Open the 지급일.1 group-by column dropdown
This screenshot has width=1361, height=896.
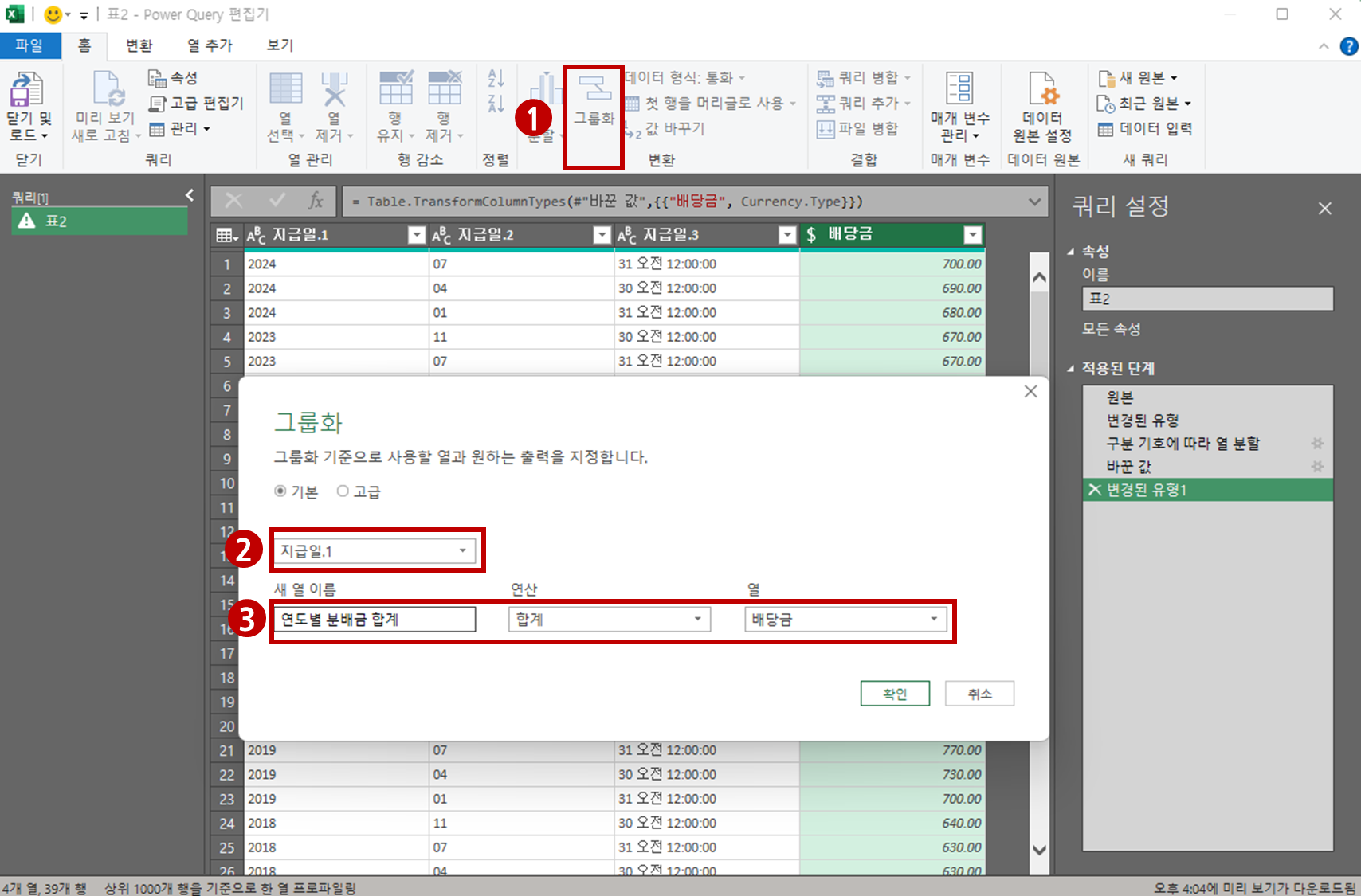pyautogui.click(x=462, y=550)
